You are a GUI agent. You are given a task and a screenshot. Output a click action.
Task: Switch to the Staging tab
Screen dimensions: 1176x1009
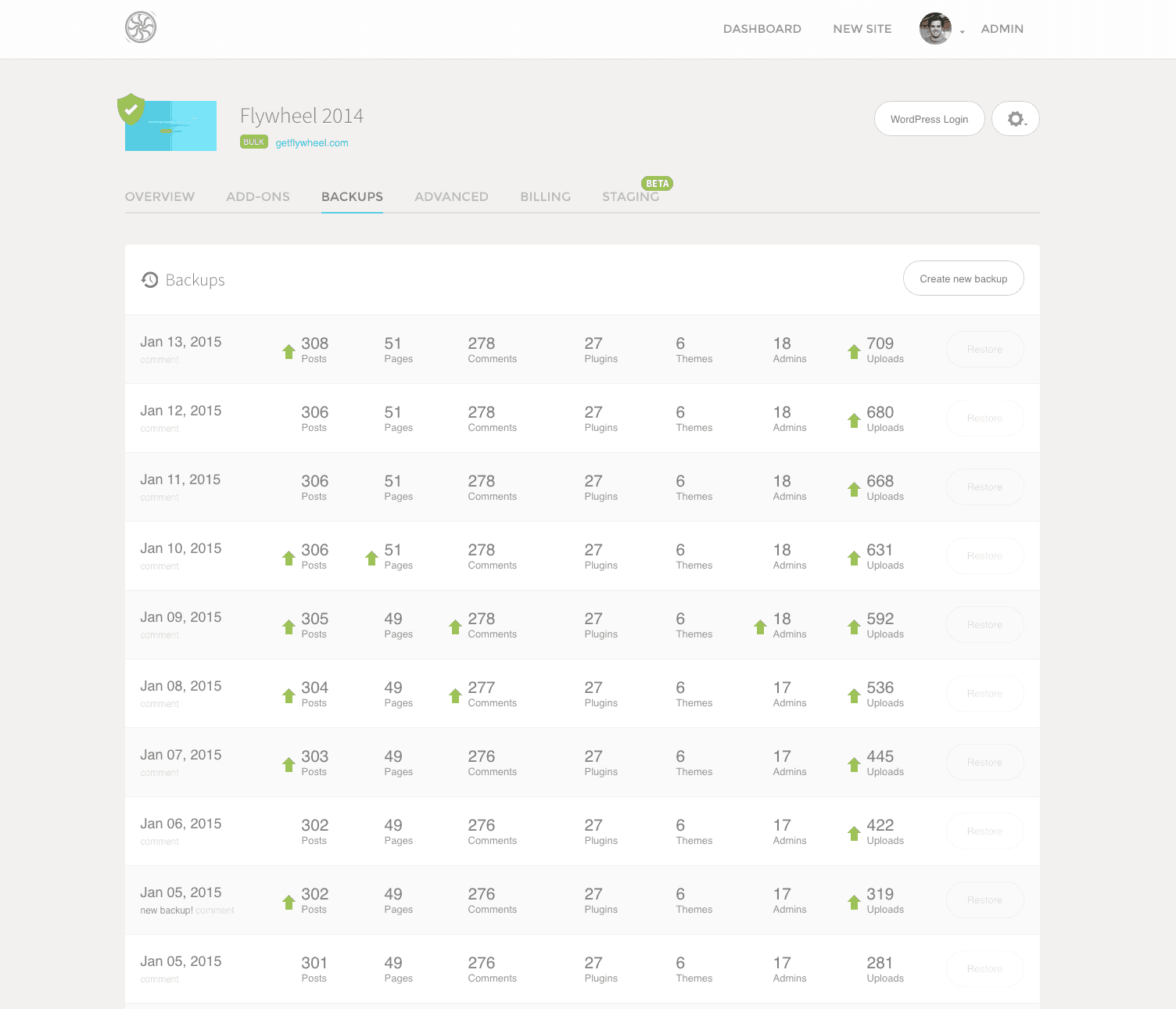pyautogui.click(x=630, y=196)
